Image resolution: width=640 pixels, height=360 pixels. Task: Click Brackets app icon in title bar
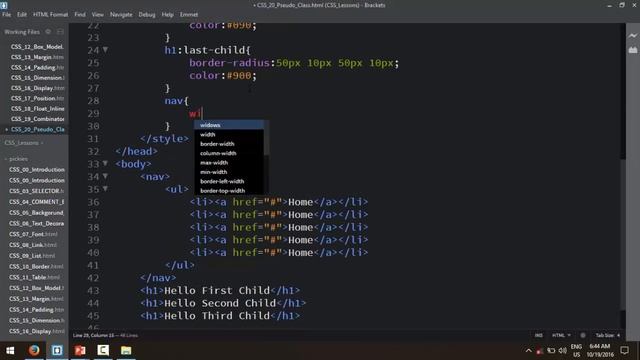(4, 5)
